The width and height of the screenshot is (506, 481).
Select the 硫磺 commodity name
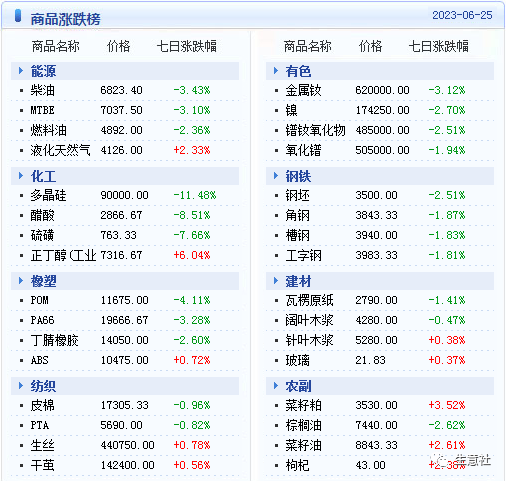tap(42, 235)
